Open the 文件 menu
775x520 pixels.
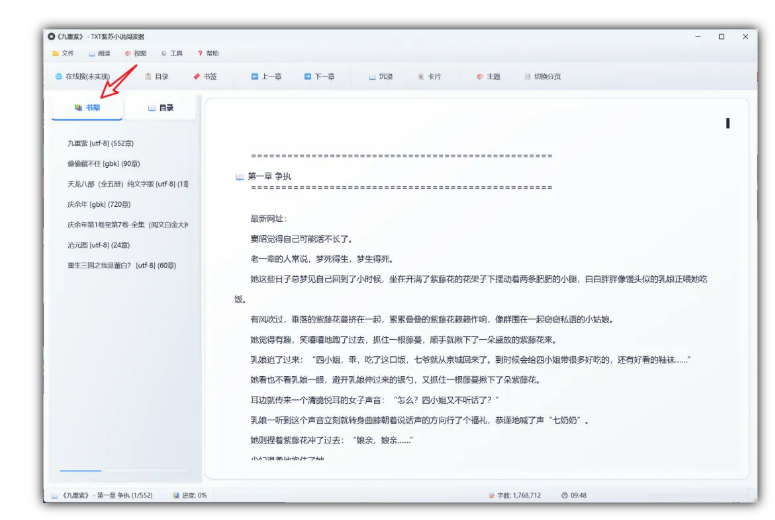click(63, 53)
